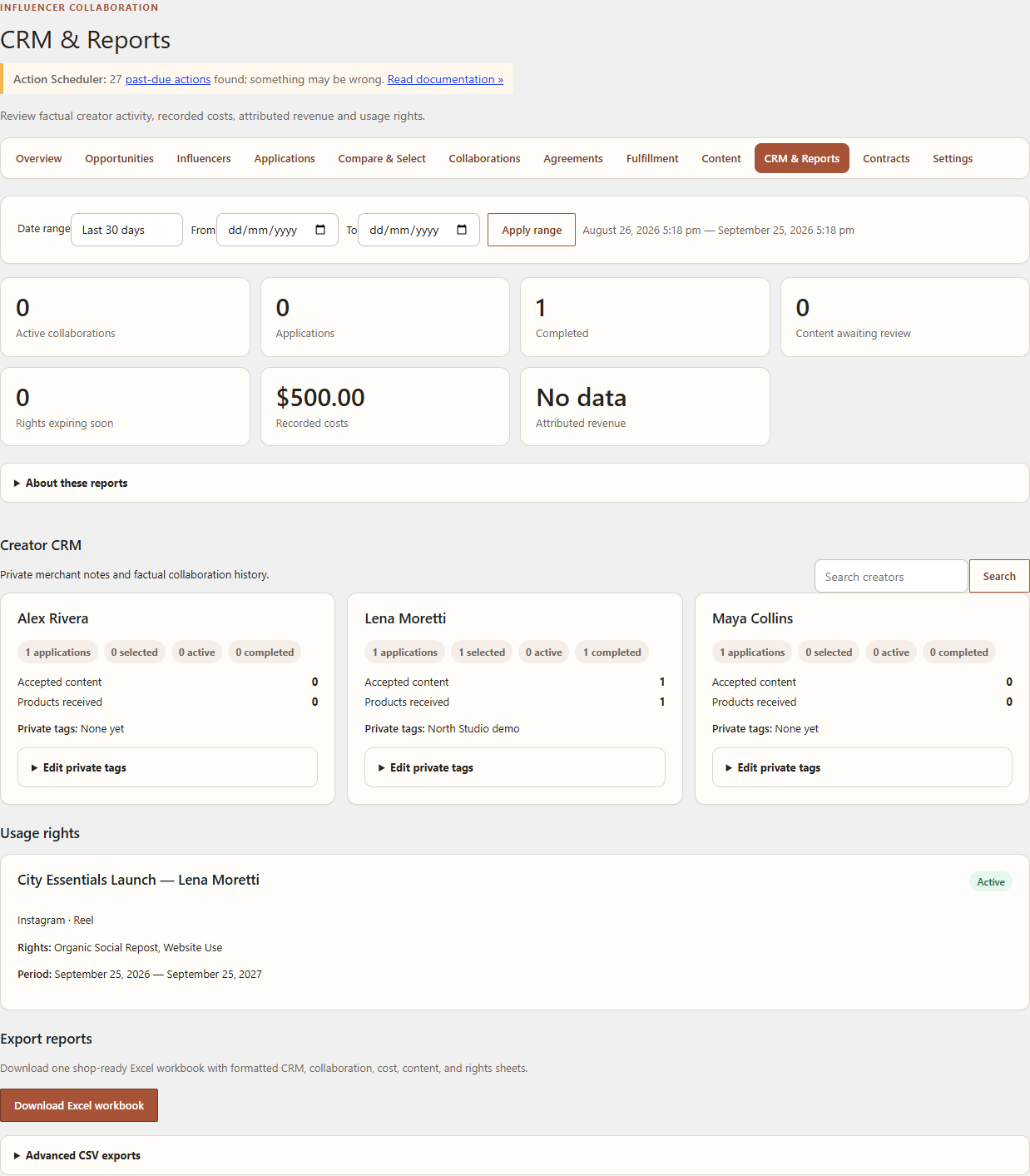This screenshot has height=1176, width=1030.
Task: Click the To date input field
Action: [418, 230]
